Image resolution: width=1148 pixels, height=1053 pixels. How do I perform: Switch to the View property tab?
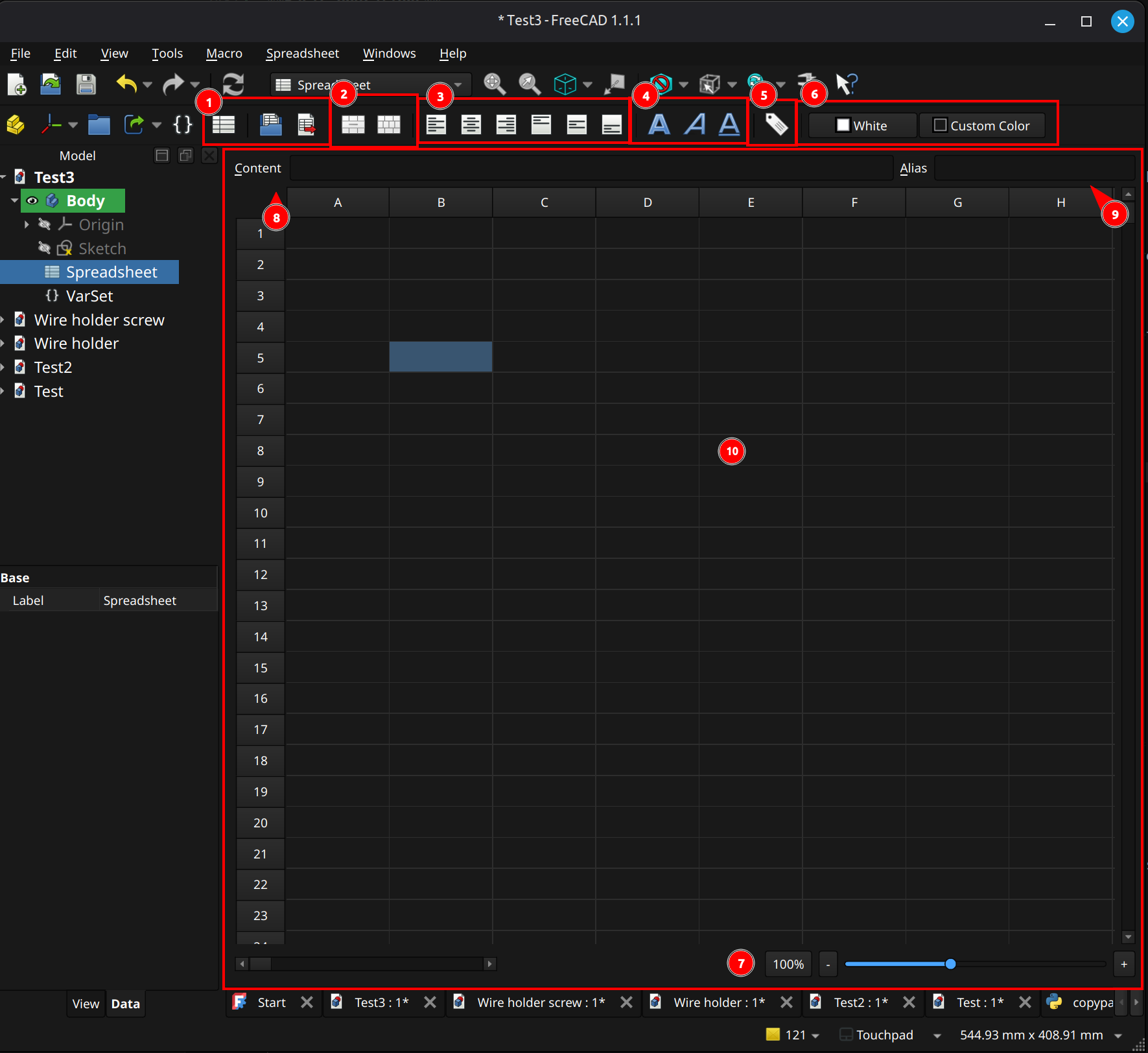pyautogui.click(x=86, y=1004)
